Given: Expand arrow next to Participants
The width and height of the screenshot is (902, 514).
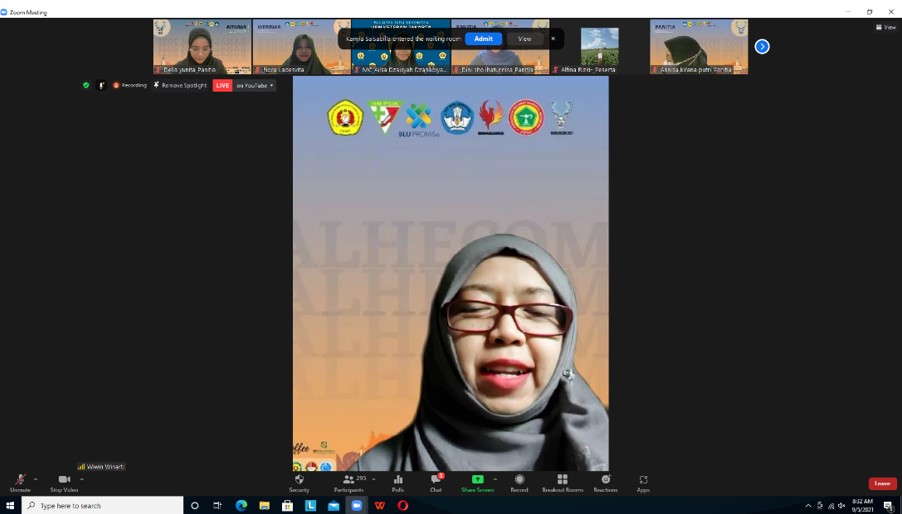Looking at the screenshot, I should (x=374, y=479).
